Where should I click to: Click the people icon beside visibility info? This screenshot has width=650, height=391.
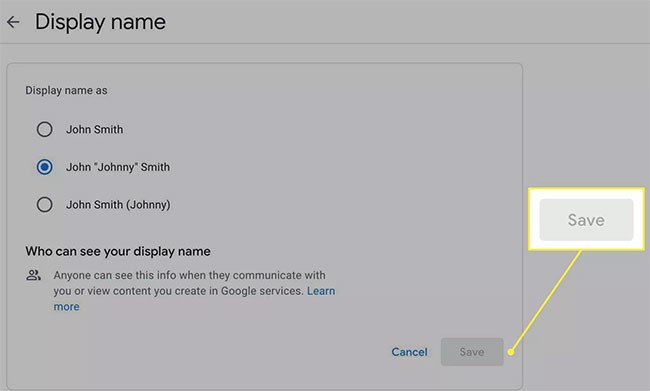[33, 275]
